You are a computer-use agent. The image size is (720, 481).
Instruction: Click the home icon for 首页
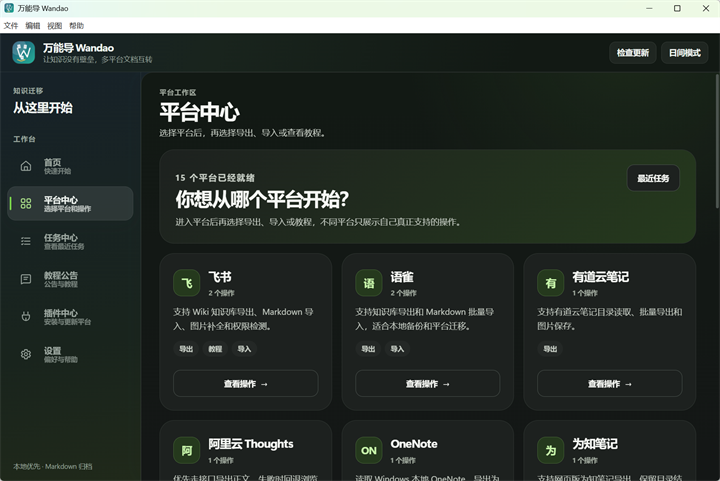click(26, 166)
